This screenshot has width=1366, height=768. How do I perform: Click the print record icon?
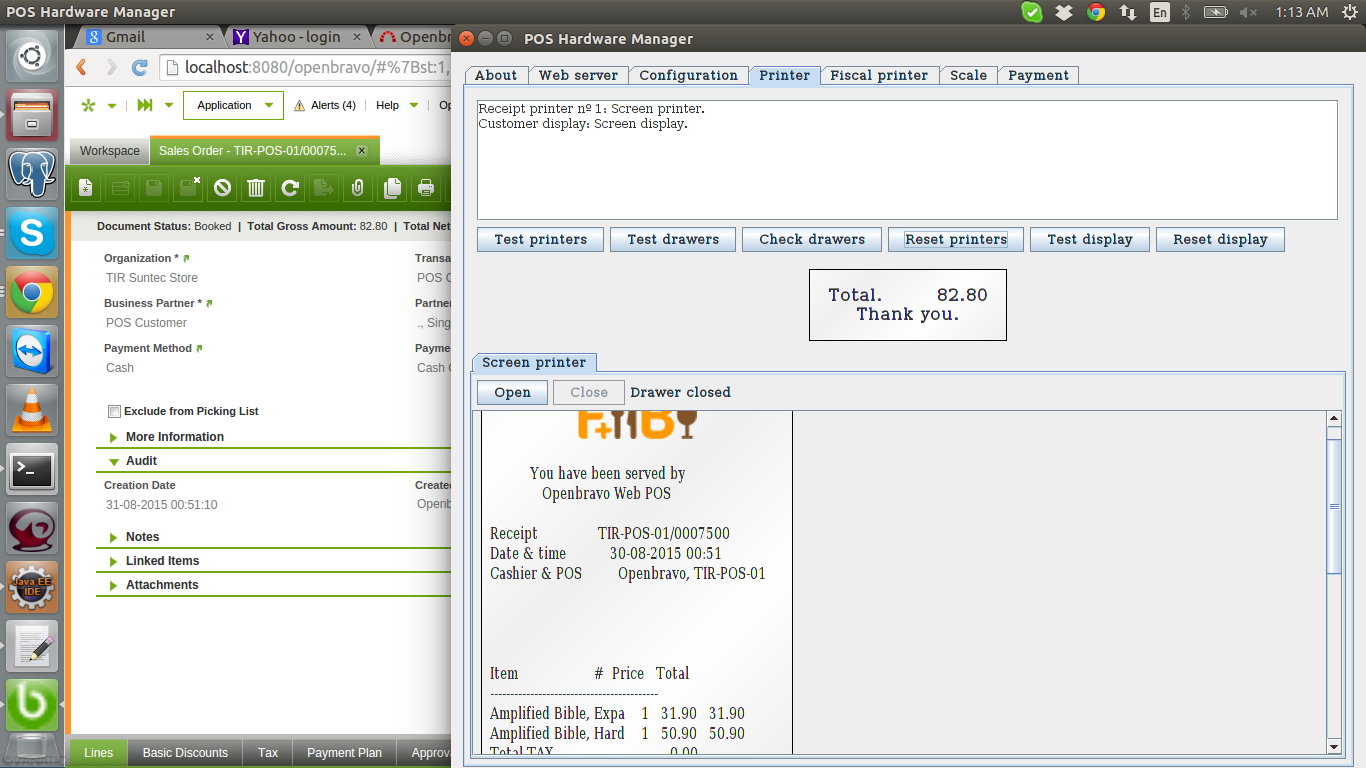click(x=426, y=187)
